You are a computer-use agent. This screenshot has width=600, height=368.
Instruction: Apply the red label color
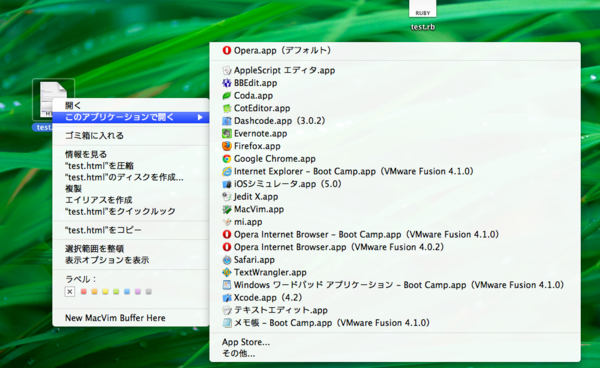[x=84, y=292]
